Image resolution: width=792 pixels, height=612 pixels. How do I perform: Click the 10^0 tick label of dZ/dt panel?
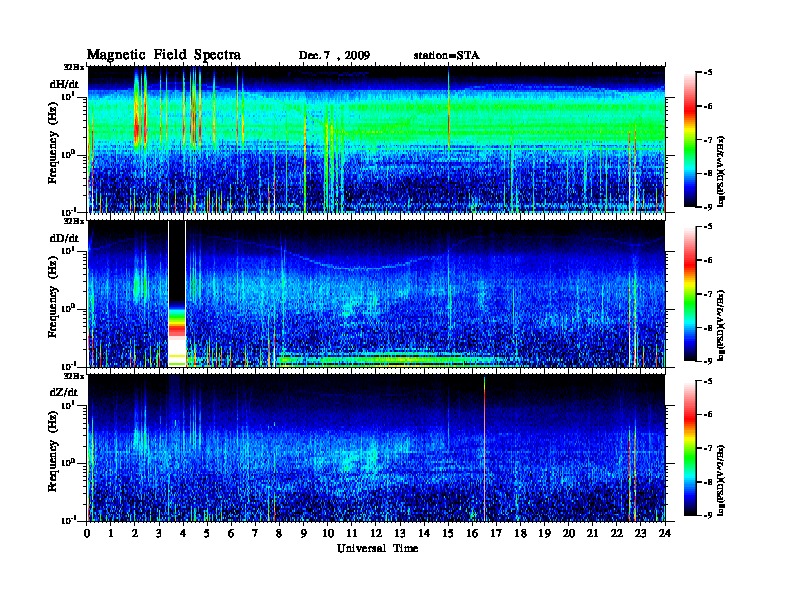68,463
